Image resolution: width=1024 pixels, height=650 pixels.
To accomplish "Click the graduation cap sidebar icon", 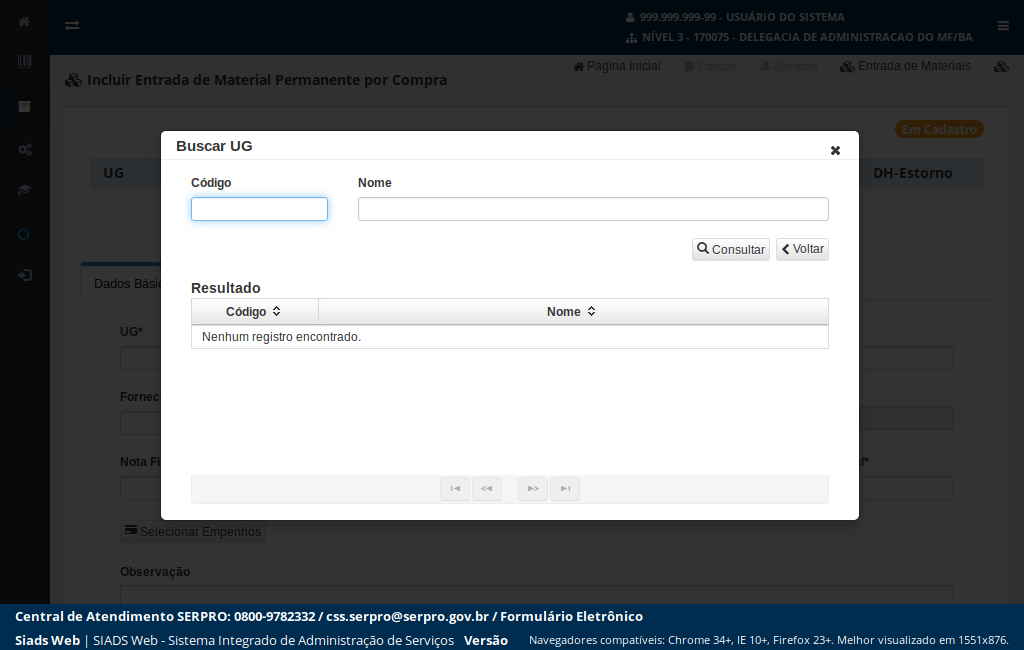I will click(24, 190).
